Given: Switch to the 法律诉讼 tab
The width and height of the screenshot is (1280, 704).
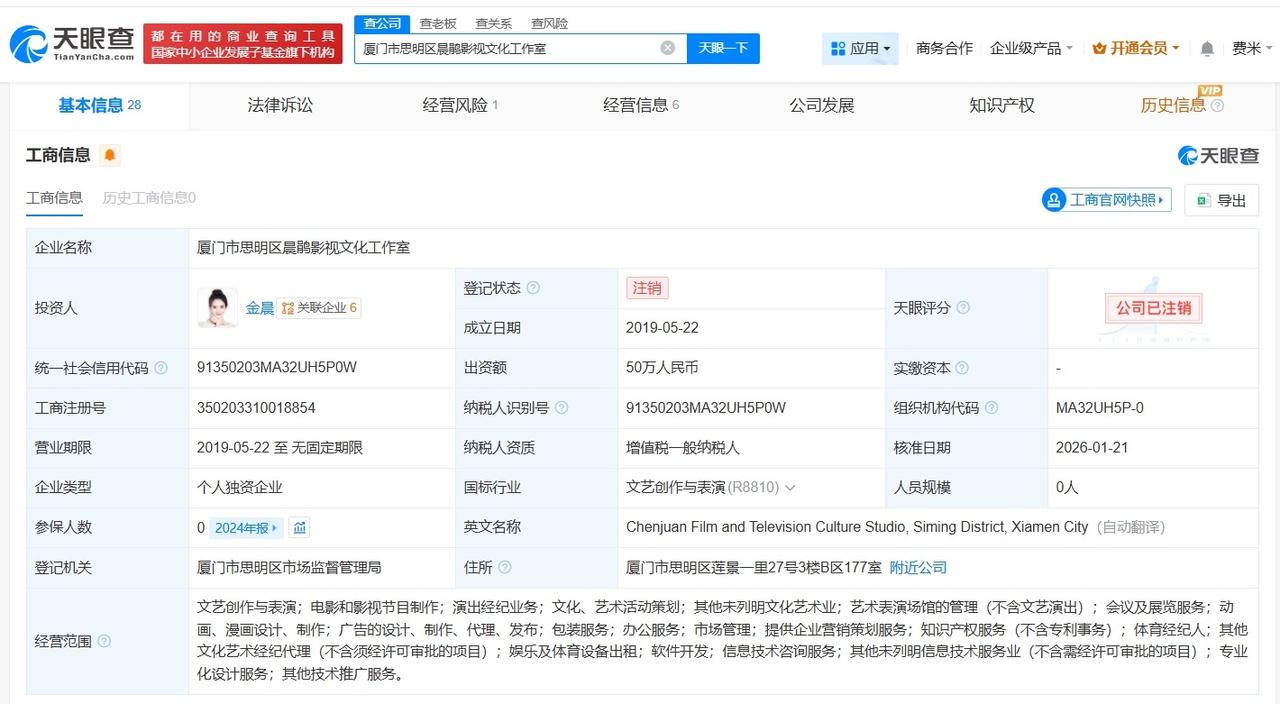Looking at the screenshot, I should (x=280, y=105).
